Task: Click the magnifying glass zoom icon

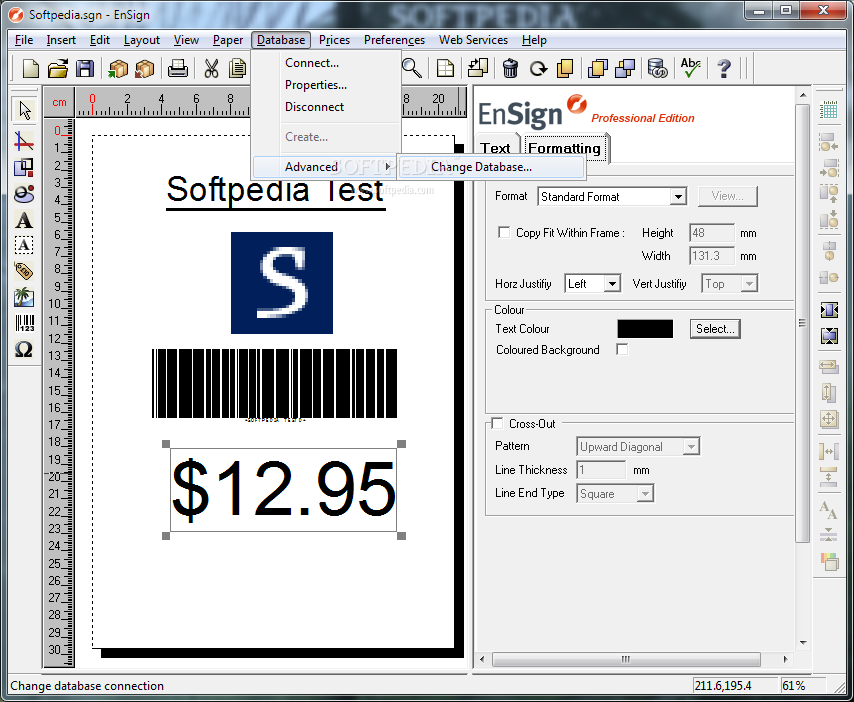Action: (412, 69)
